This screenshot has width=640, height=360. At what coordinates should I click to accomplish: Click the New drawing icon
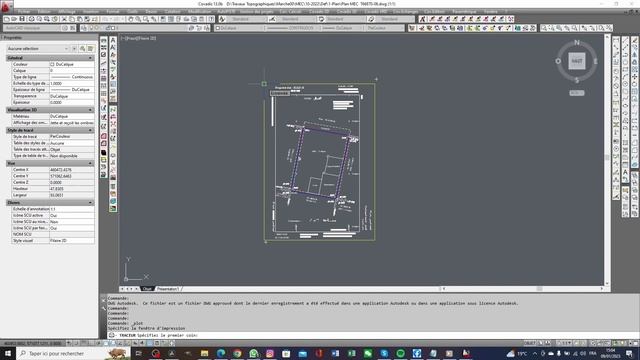click(x=7, y=19)
